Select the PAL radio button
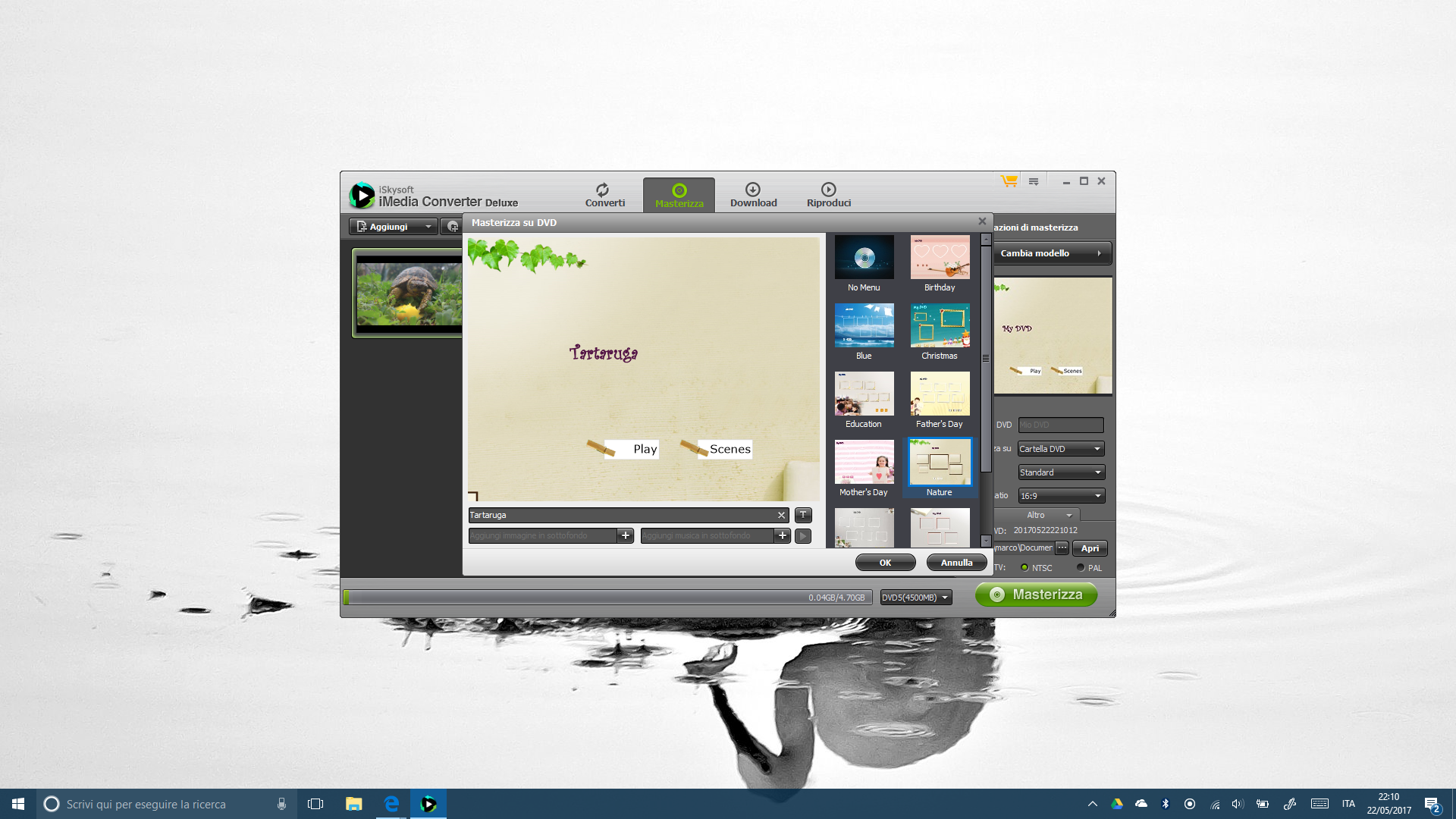 point(1081,567)
